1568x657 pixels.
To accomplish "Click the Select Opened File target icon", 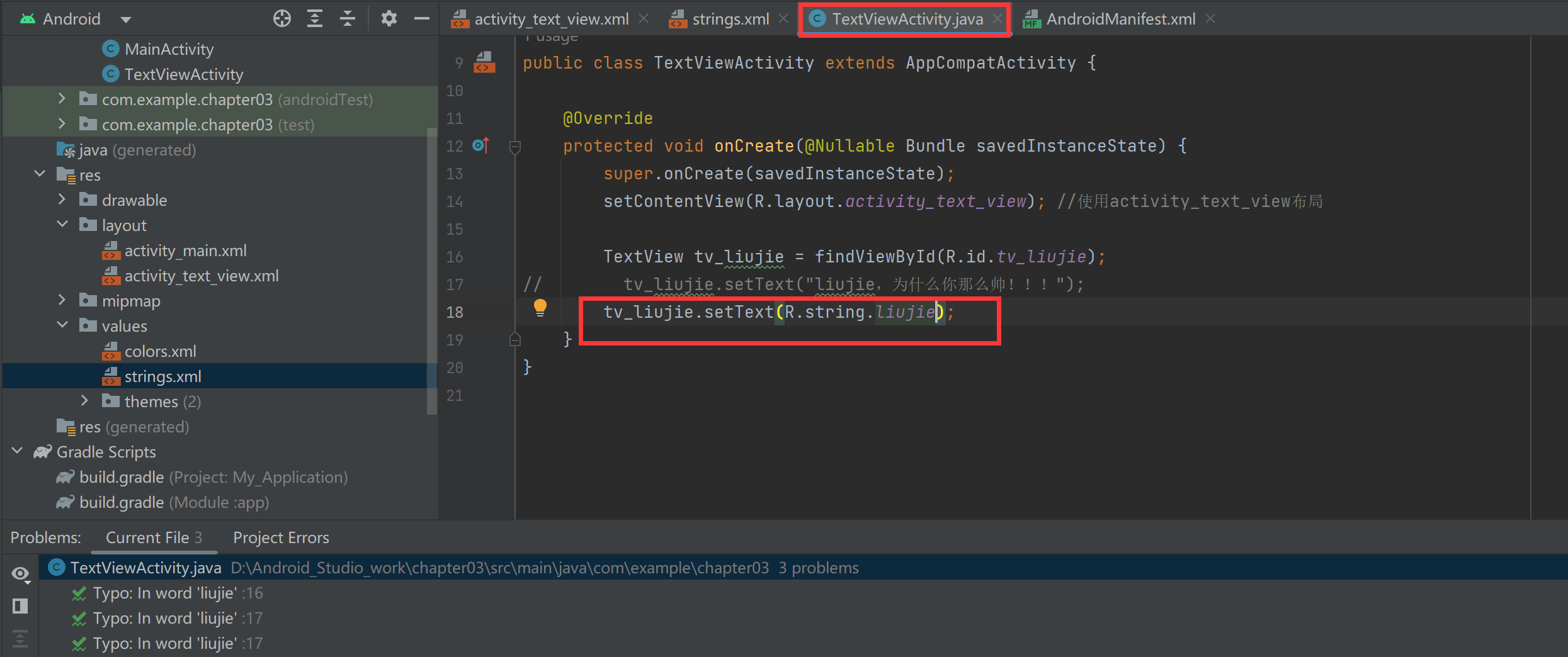I will click(282, 19).
